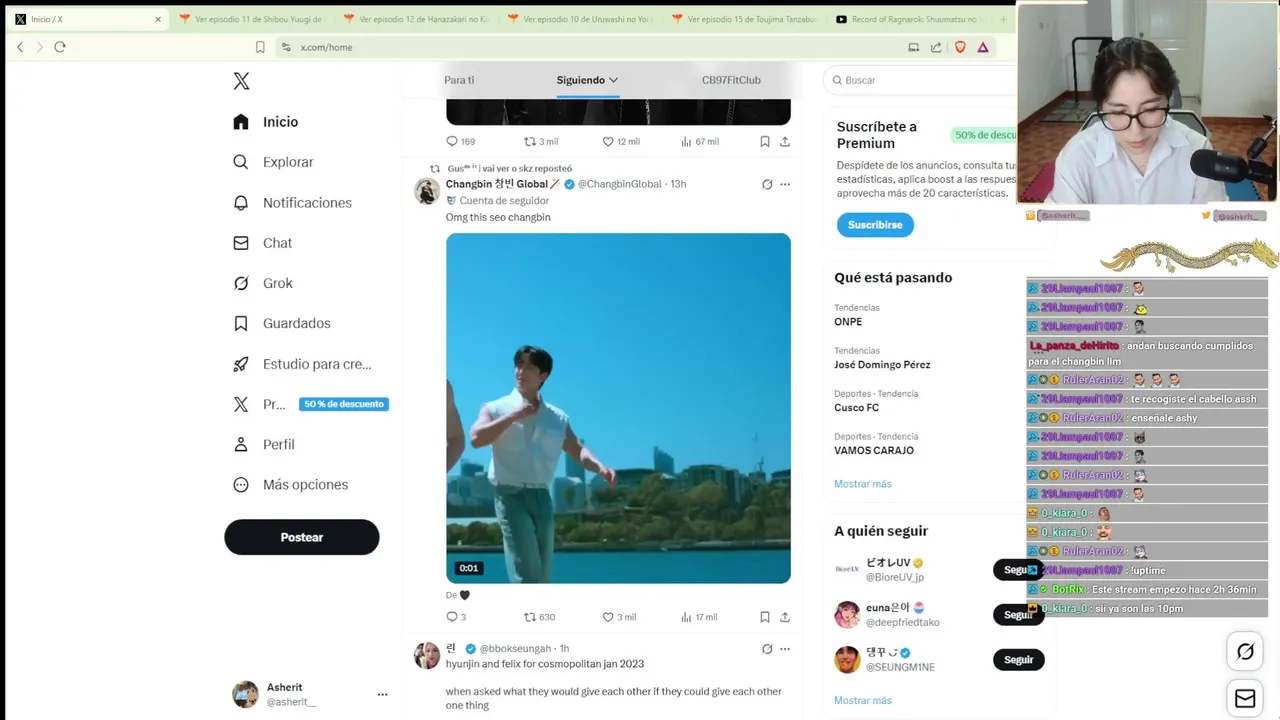
Task: Share the top post
Action: pos(785,142)
